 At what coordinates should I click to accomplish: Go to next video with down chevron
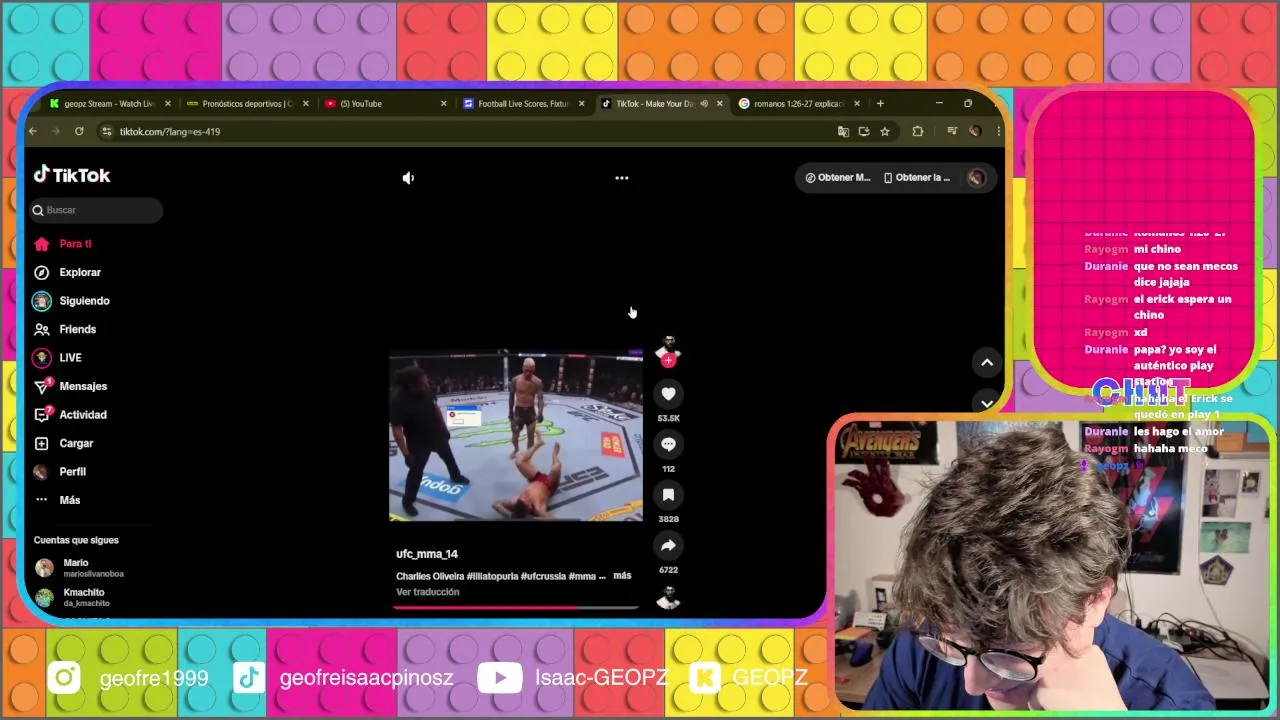987,403
